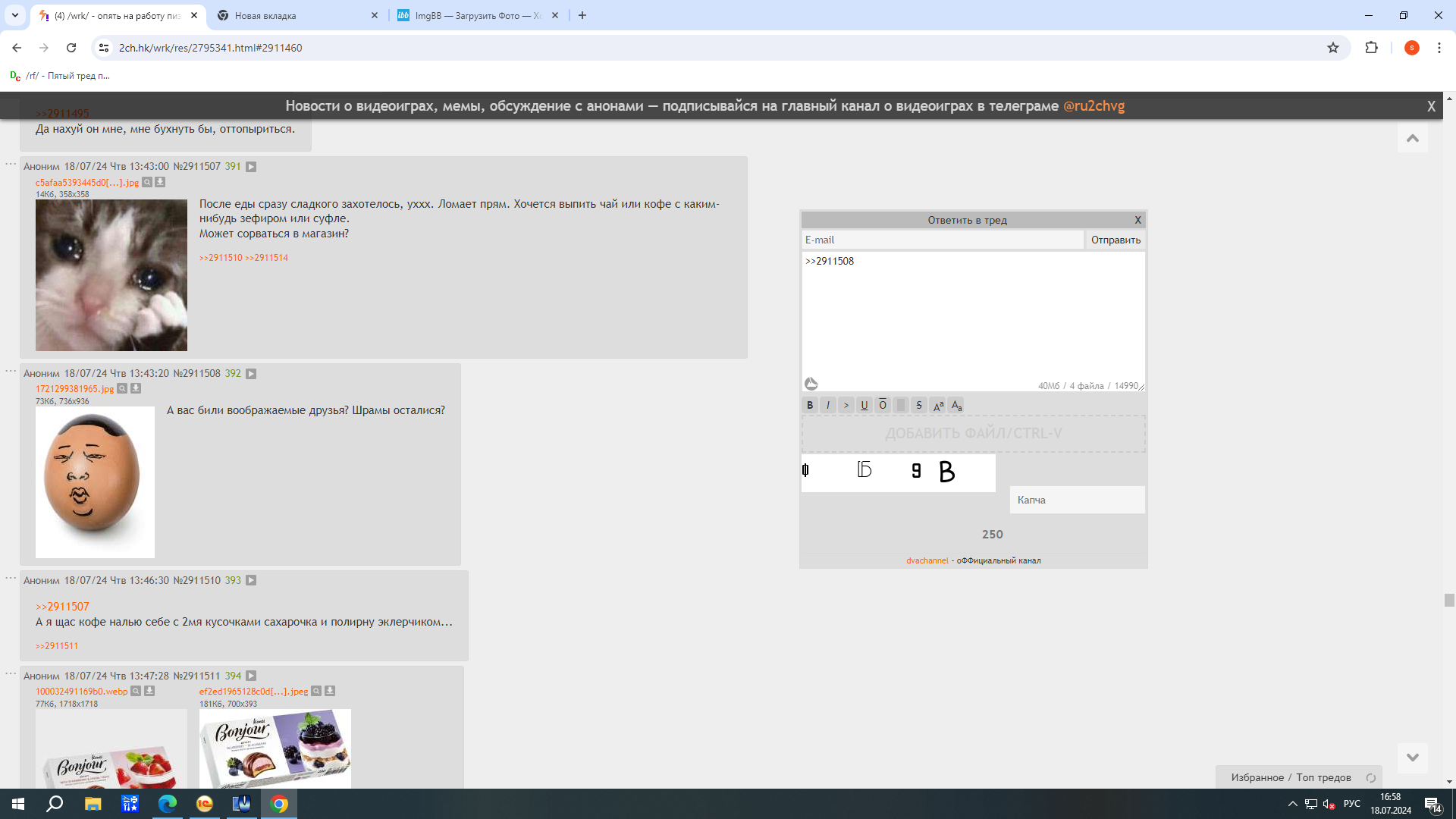
Task: Download image ef2ed1965128c0d[...].jpeg
Action: pyautogui.click(x=330, y=691)
